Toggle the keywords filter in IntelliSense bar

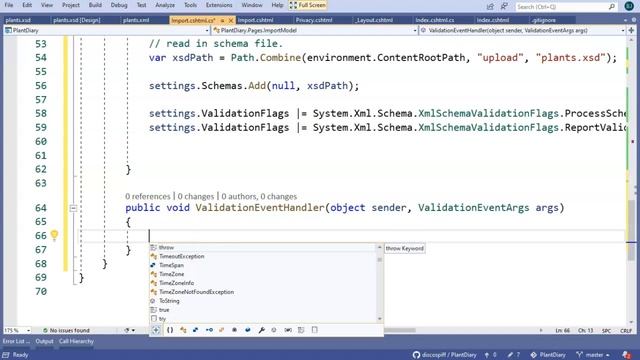pos(301,330)
